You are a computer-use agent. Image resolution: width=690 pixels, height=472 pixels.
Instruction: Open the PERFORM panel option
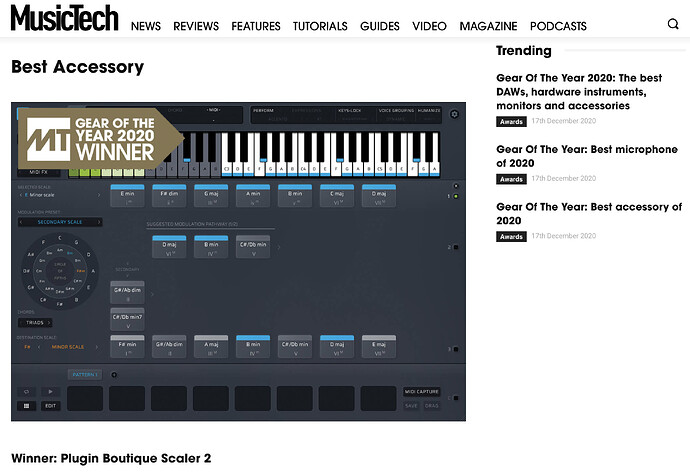click(x=263, y=110)
